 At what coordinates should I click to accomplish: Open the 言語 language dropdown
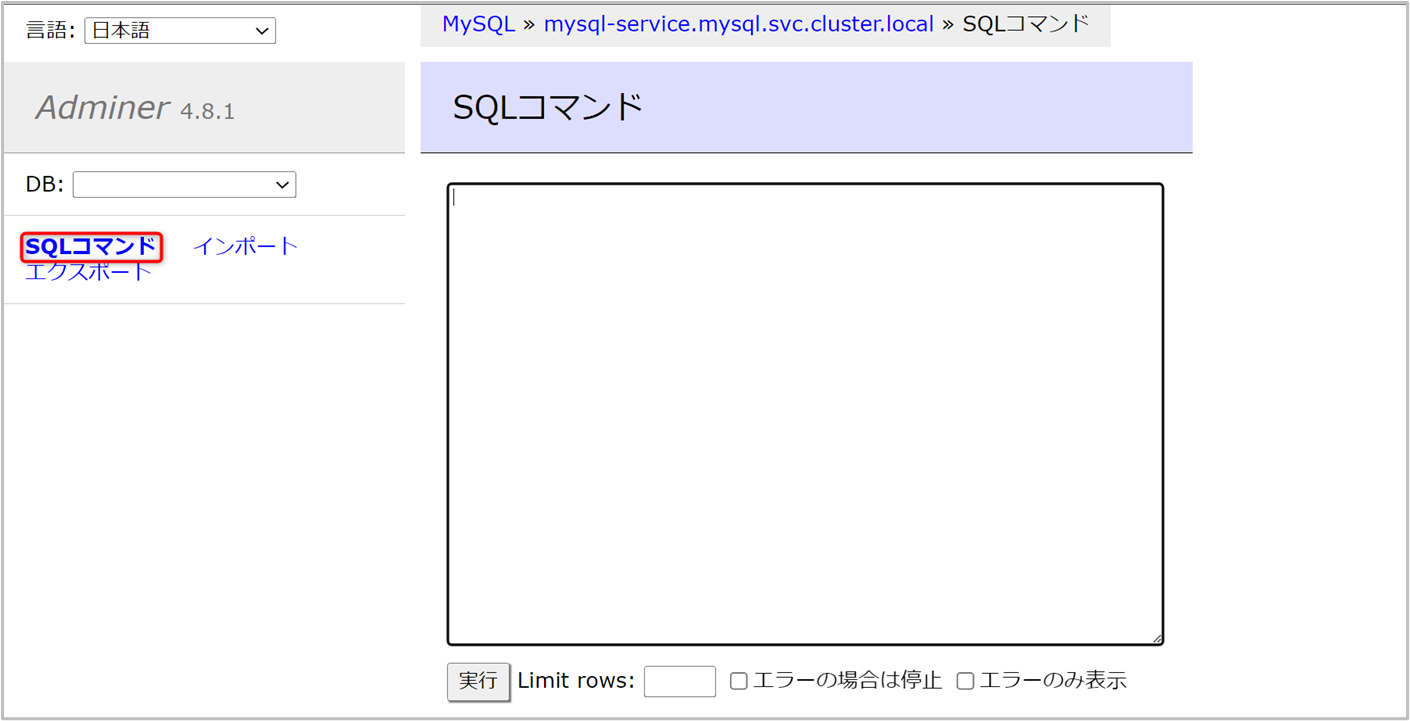coord(180,31)
